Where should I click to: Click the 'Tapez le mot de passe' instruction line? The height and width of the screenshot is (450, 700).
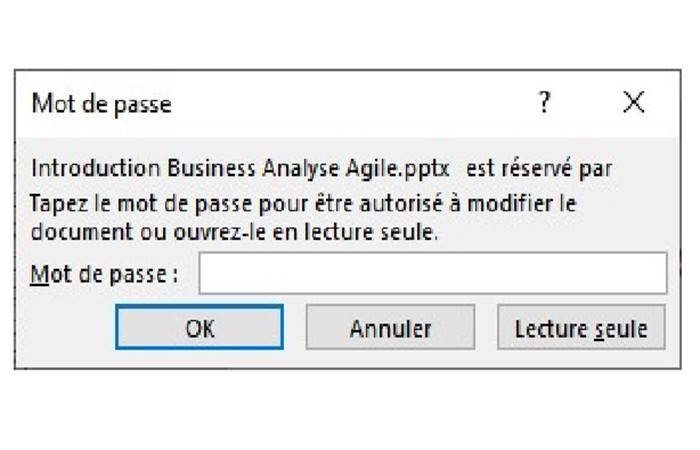[303, 204]
